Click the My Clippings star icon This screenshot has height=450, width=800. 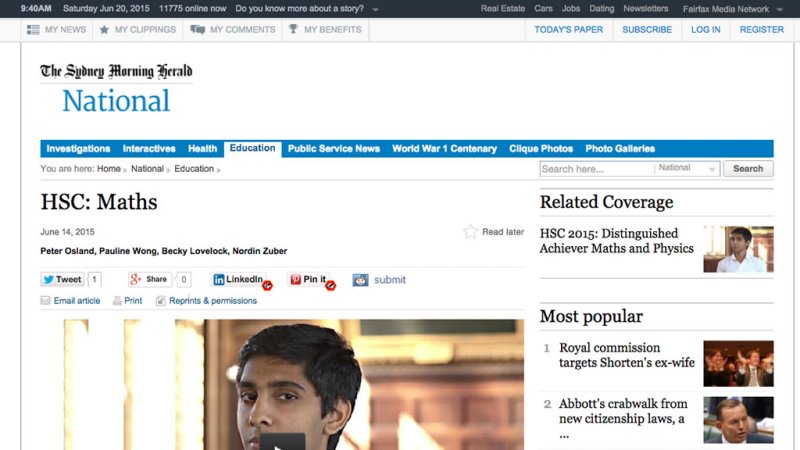click(x=104, y=30)
